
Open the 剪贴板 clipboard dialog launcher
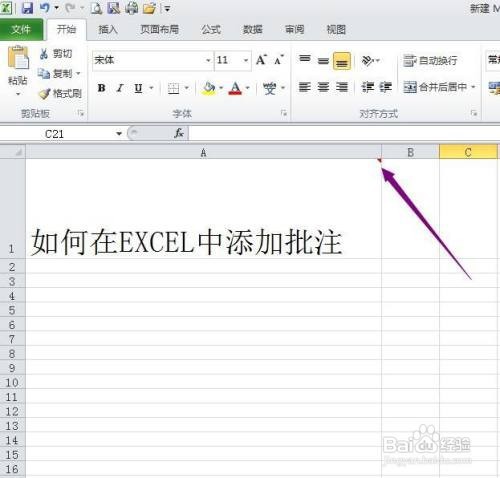pos(80,113)
